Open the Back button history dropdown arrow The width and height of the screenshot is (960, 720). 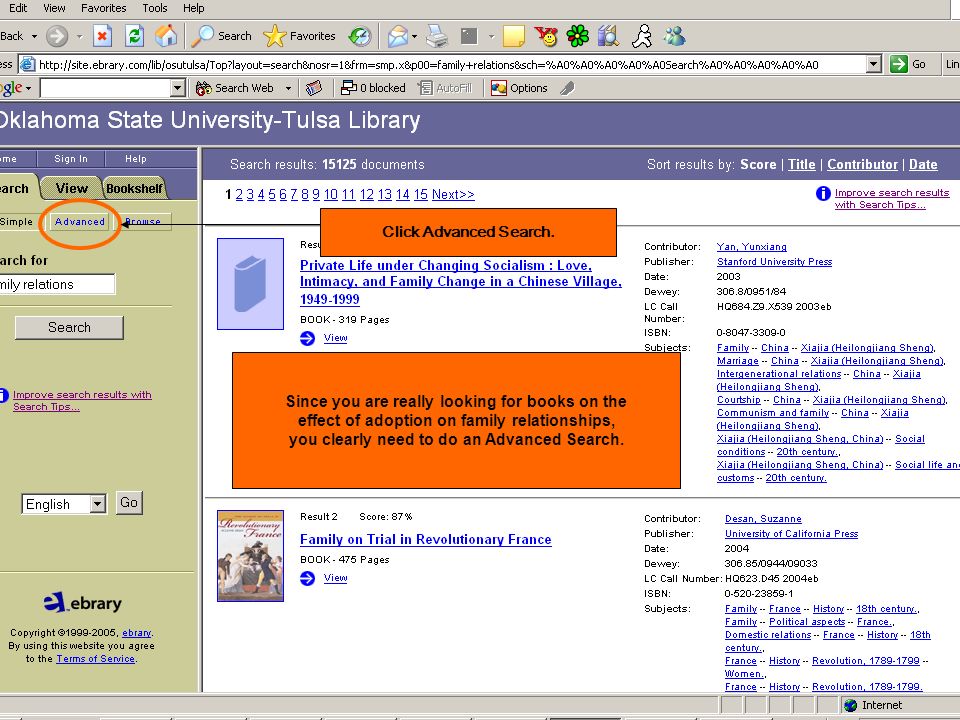coord(34,36)
